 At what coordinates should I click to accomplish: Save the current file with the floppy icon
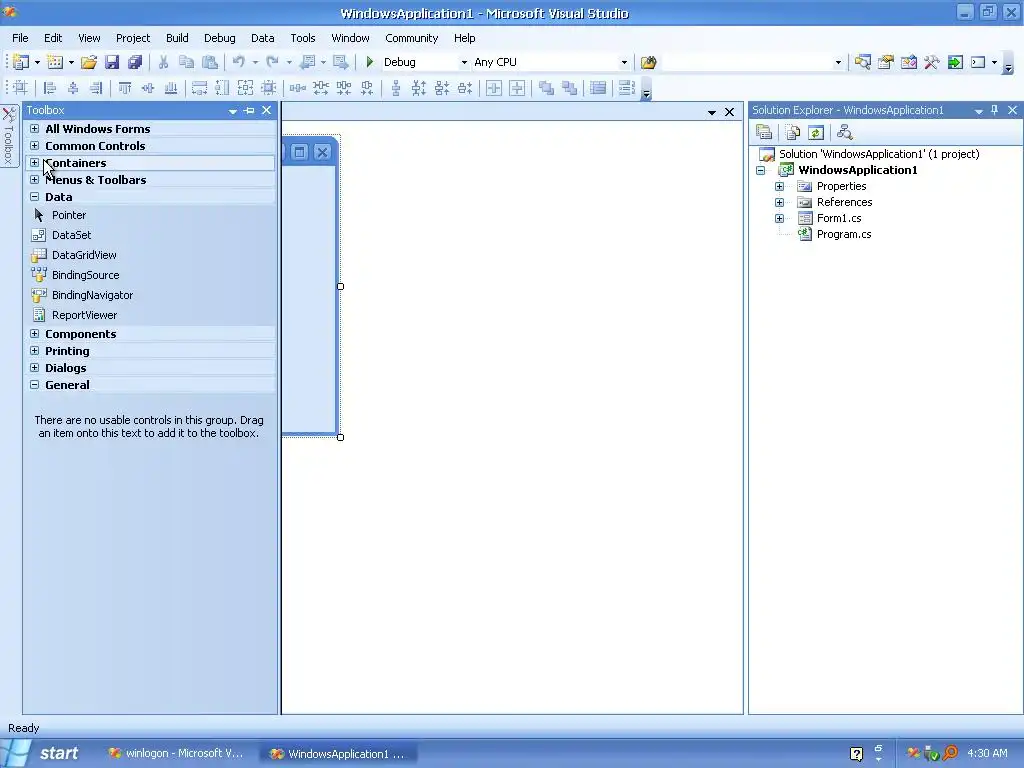(x=112, y=62)
